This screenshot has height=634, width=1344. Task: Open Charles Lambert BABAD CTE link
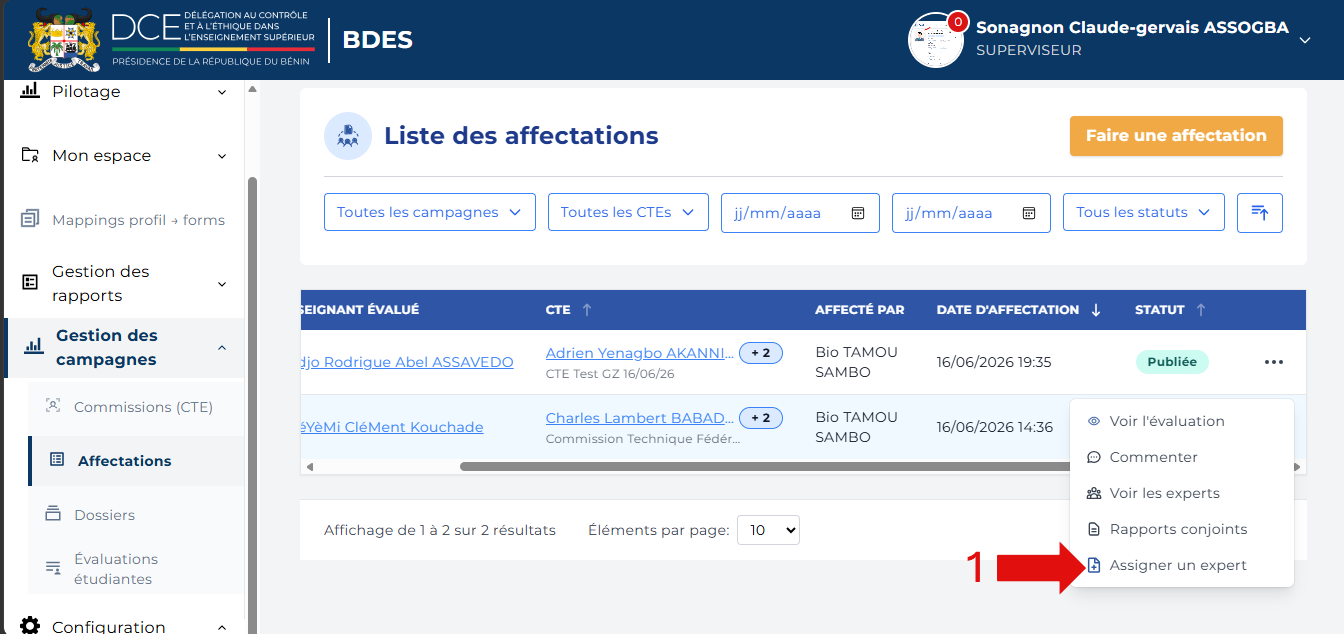click(640, 418)
